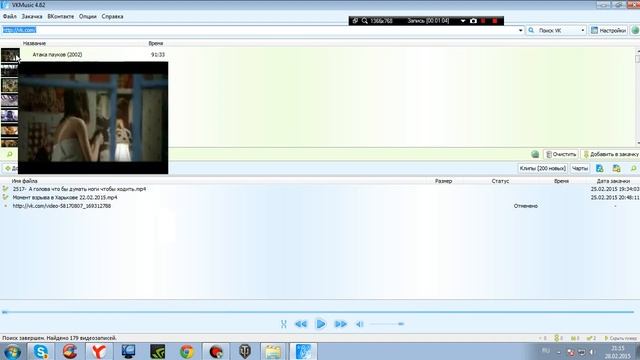Open the NVIDIA taskbar icon
640x360 pixels.
click(x=157, y=351)
